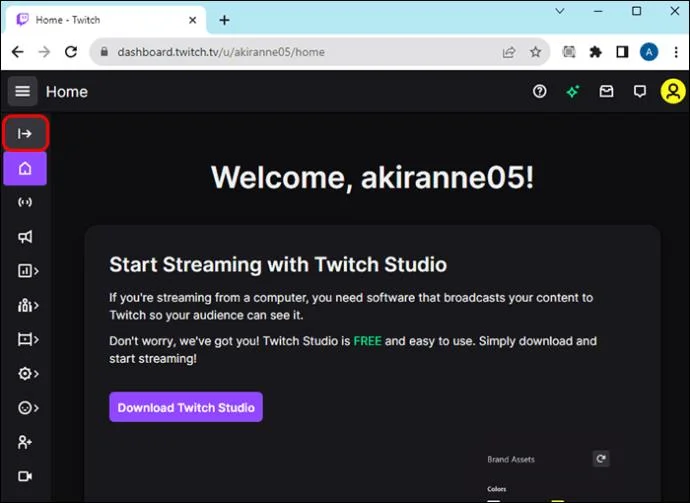The width and height of the screenshot is (690, 503).
Task: Open the Chrome profile A avatar
Action: [649, 52]
